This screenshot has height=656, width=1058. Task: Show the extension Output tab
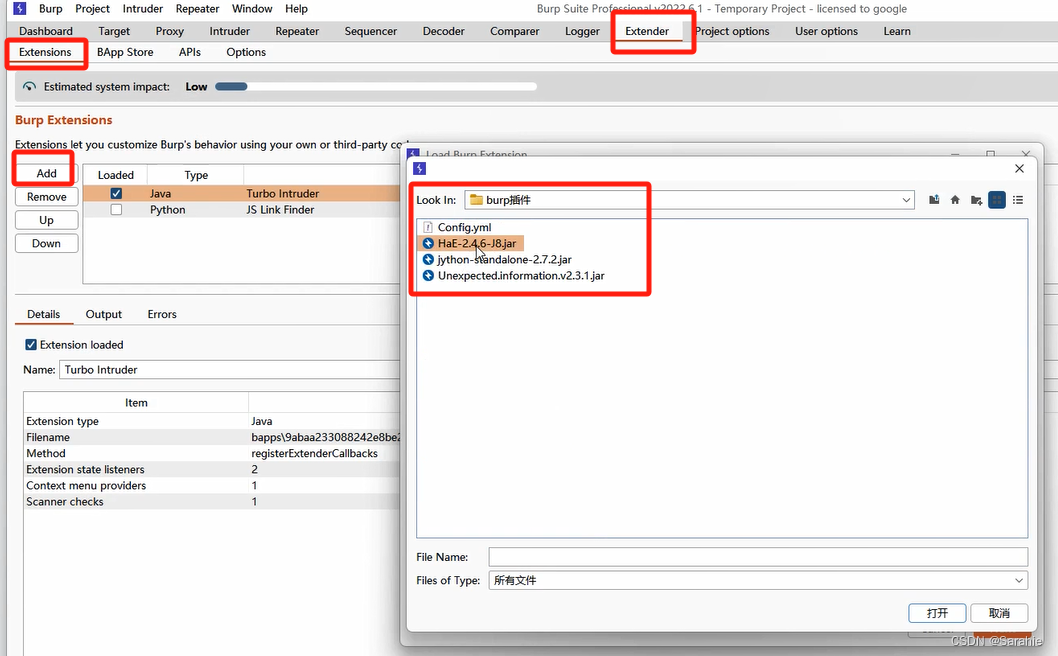coord(103,315)
